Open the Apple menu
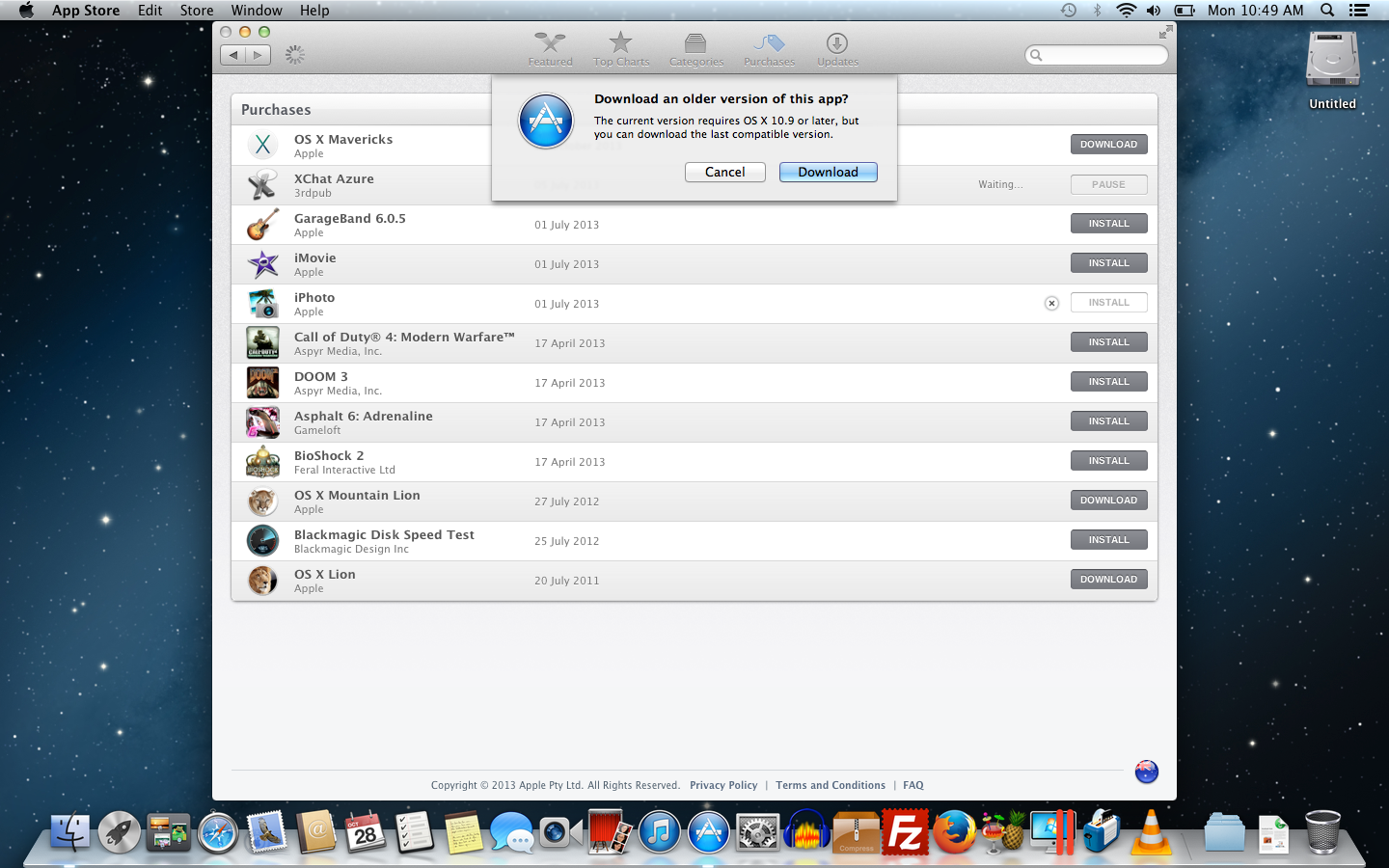 pyautogui.click(x=26, y=11)
